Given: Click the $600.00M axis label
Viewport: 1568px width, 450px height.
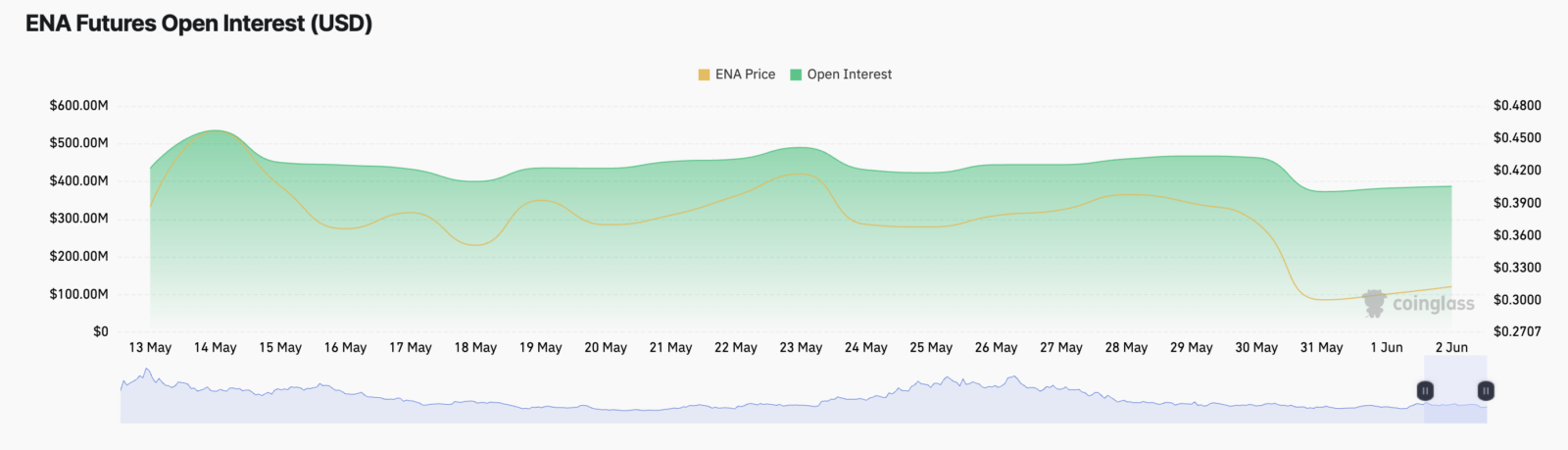Looking at the screenshot, I should 78,105.
